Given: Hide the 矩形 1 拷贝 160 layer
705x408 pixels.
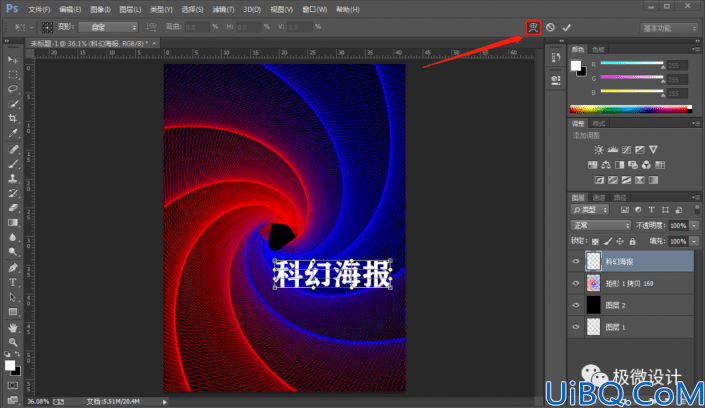Looking at the screenshot, I should click(x=576, y=283).
